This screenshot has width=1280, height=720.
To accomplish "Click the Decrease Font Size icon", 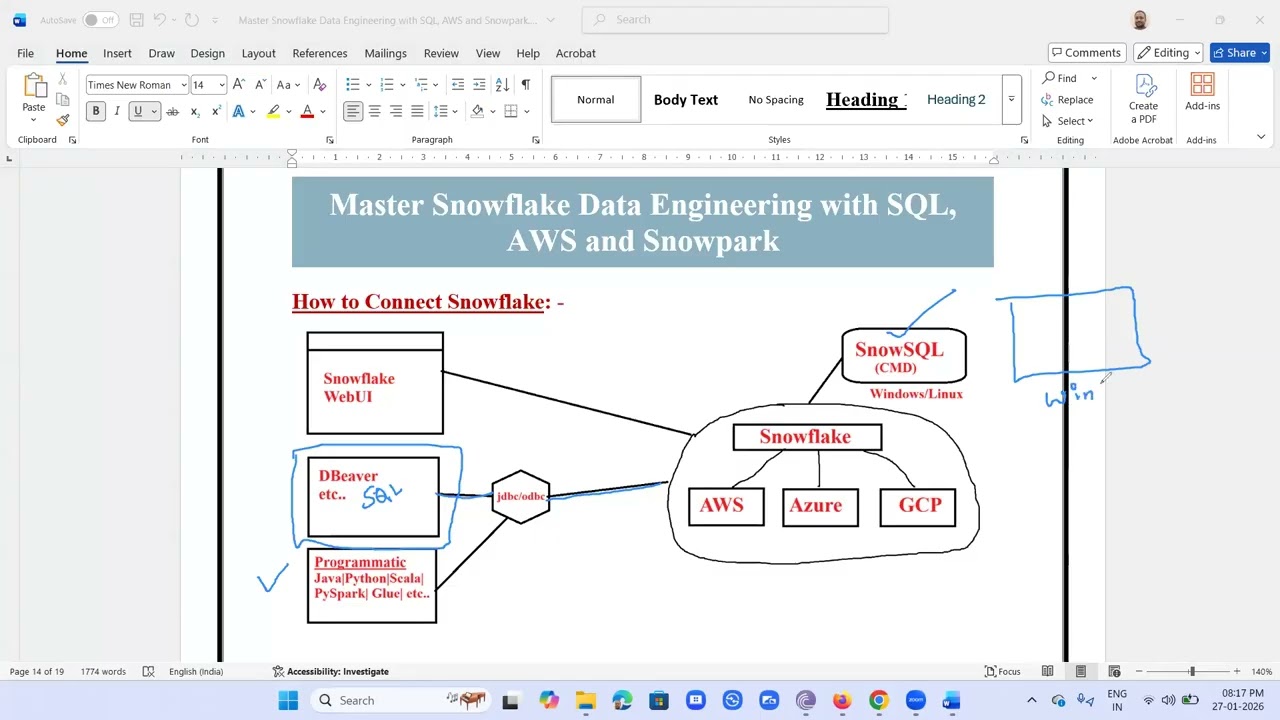I will coord(260,85).
